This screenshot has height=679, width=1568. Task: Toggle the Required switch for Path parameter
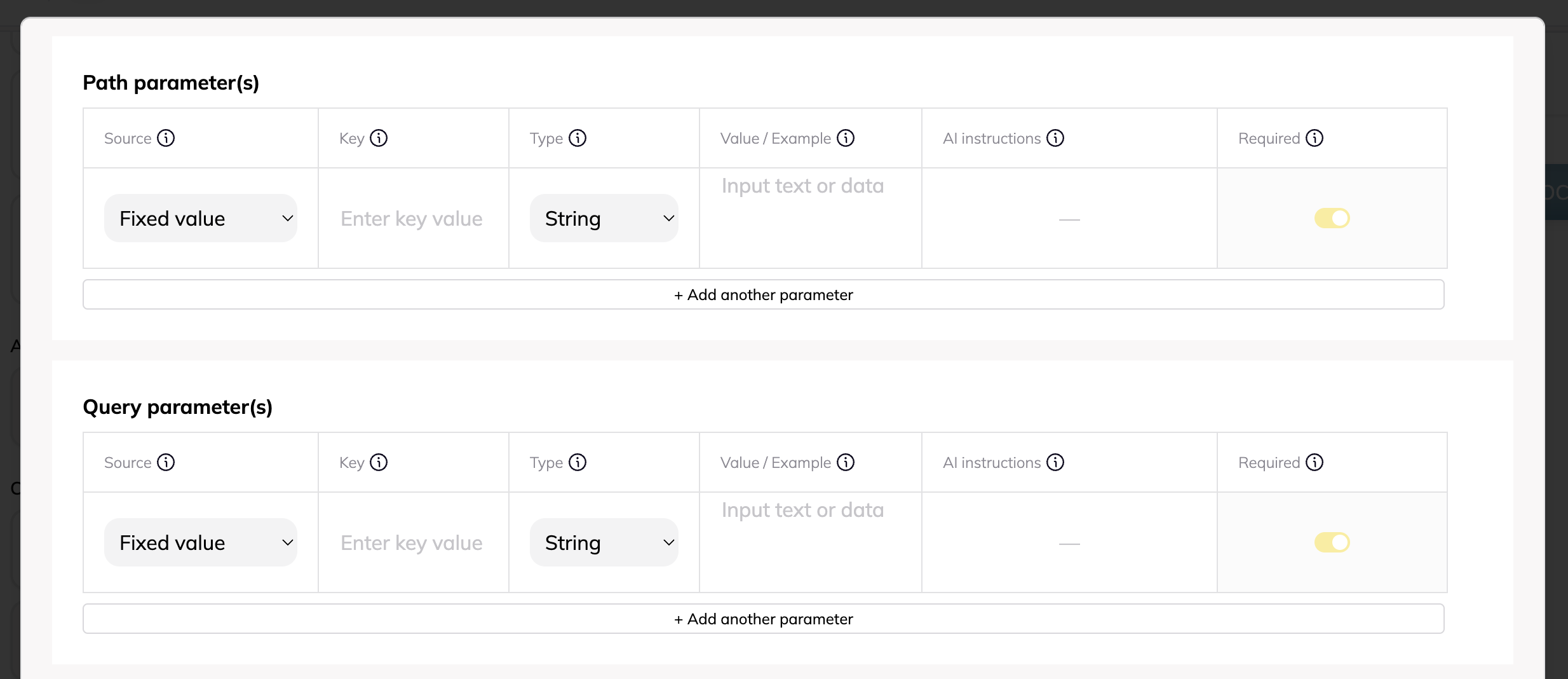point(1332,218)
